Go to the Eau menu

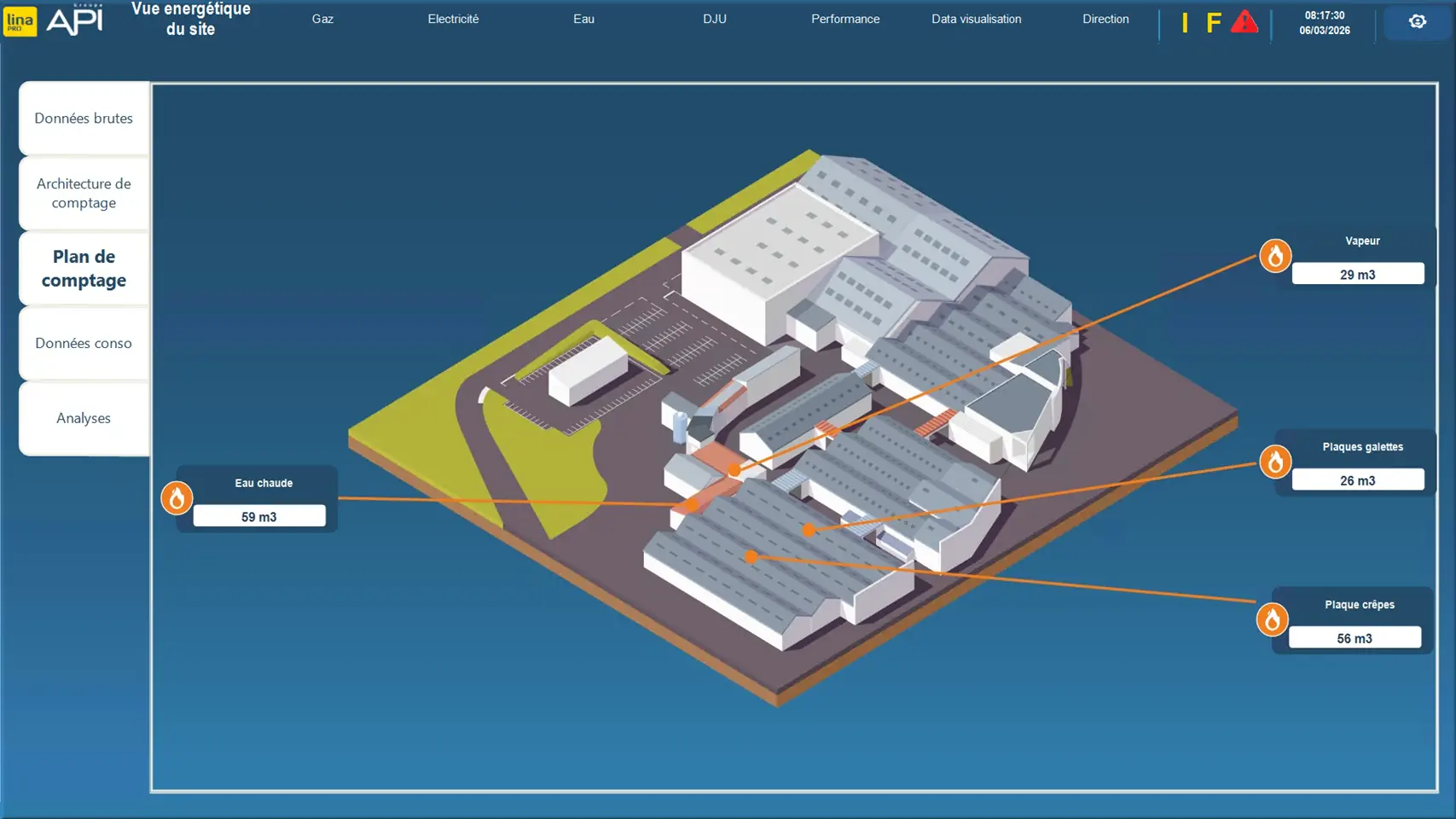click(583, 19)
